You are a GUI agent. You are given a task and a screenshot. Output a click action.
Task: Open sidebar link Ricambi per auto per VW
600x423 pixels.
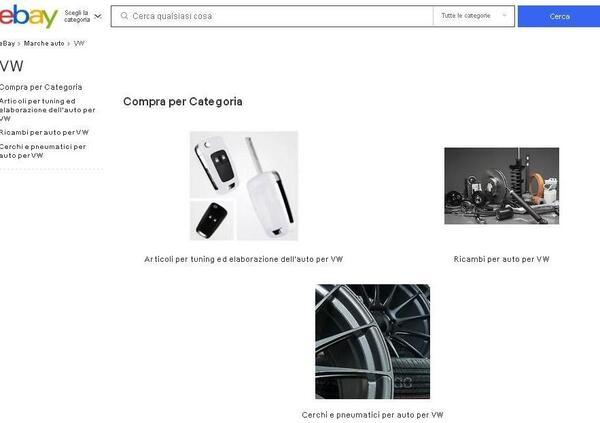44,132
